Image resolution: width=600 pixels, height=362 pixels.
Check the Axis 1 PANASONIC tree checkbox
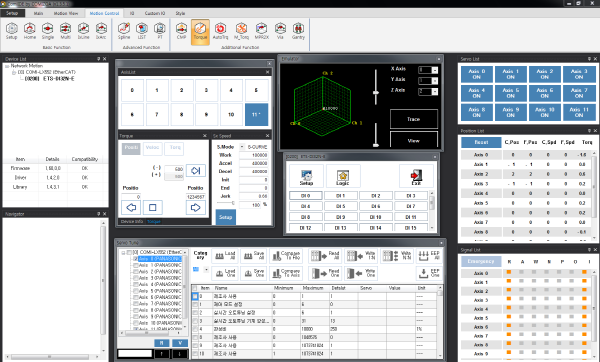pyautogui.click(x=135, y=265)
